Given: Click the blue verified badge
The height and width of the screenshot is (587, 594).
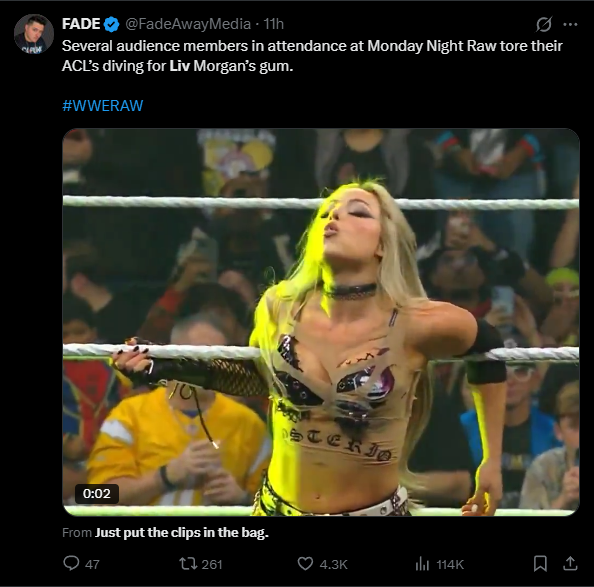Looking at the screenshot, I should [x=111, y=24].
